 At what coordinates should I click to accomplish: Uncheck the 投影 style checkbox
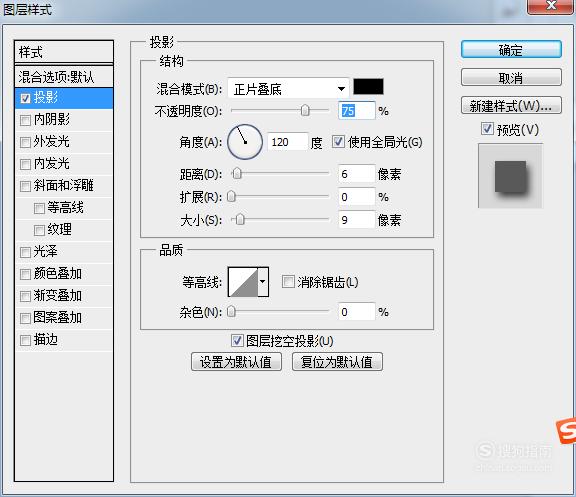pos(25,98)
